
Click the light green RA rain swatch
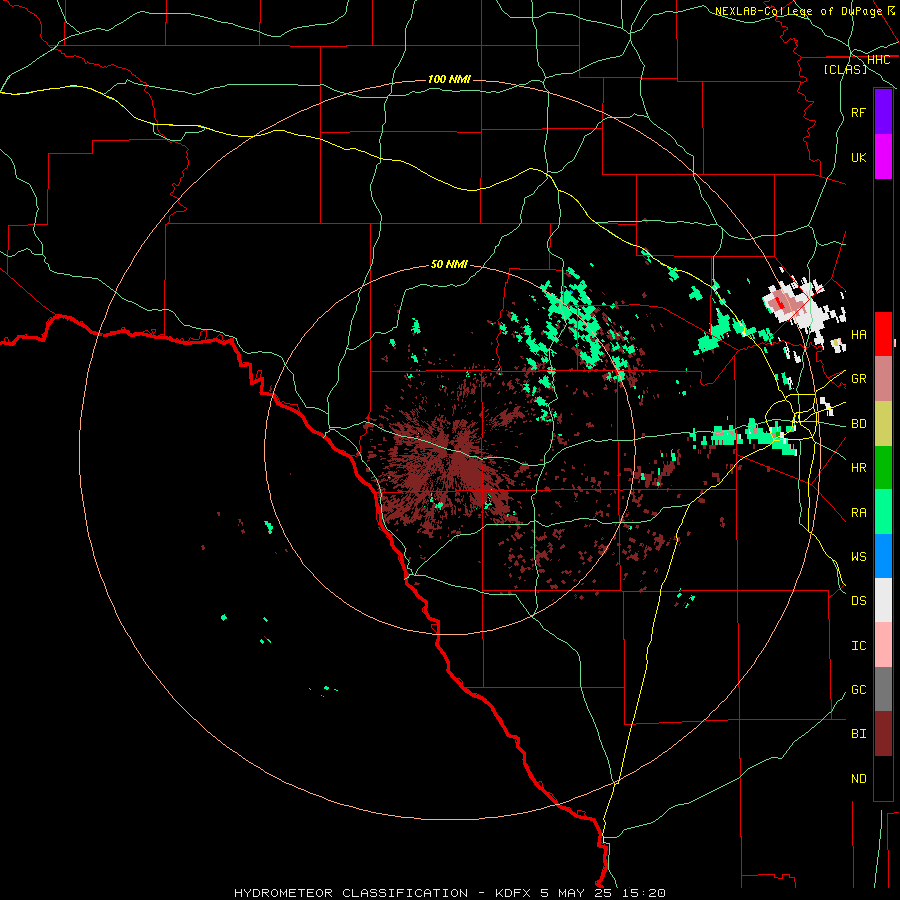click(883, 512)
